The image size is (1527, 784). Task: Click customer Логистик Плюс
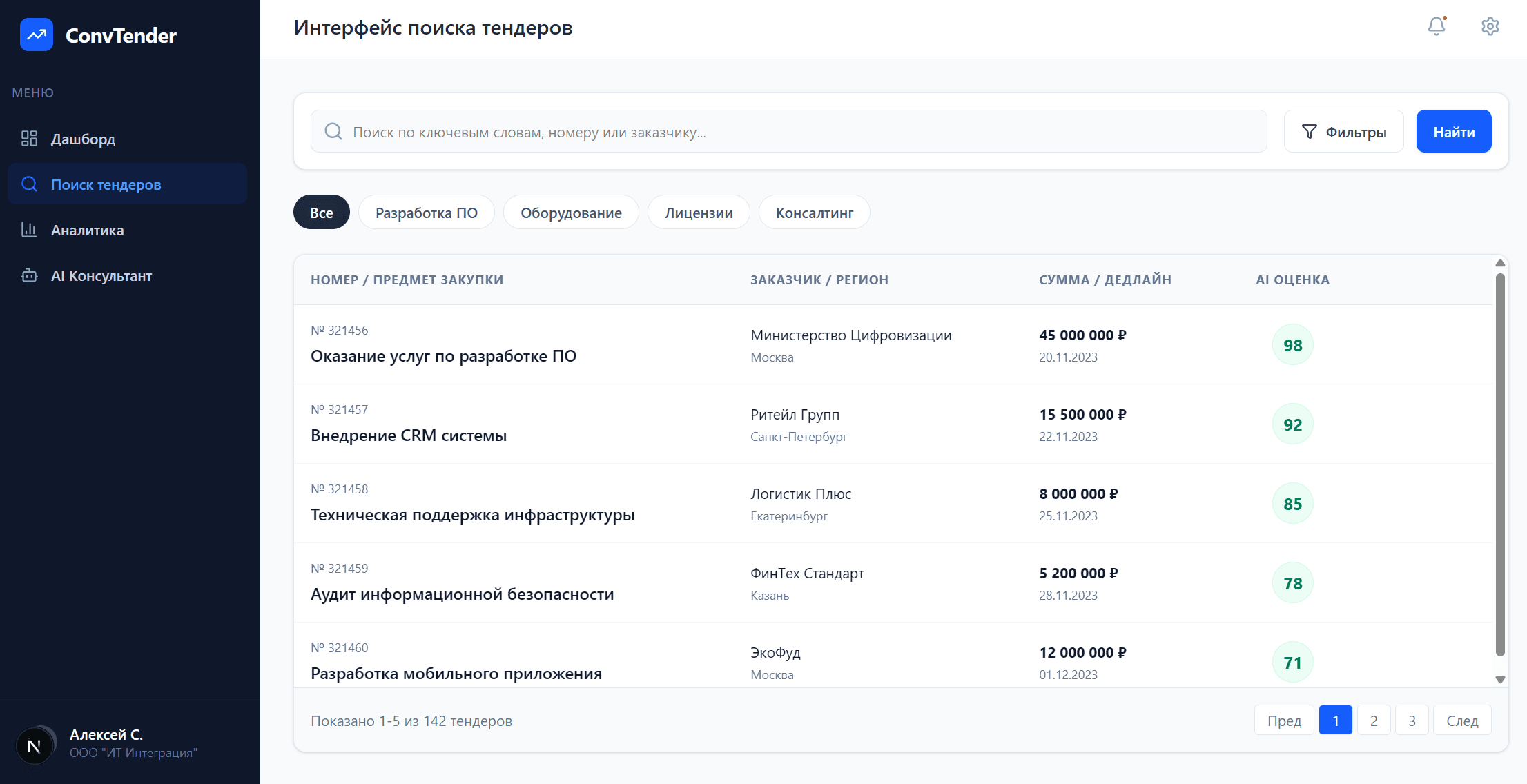[x=801, y=494]
